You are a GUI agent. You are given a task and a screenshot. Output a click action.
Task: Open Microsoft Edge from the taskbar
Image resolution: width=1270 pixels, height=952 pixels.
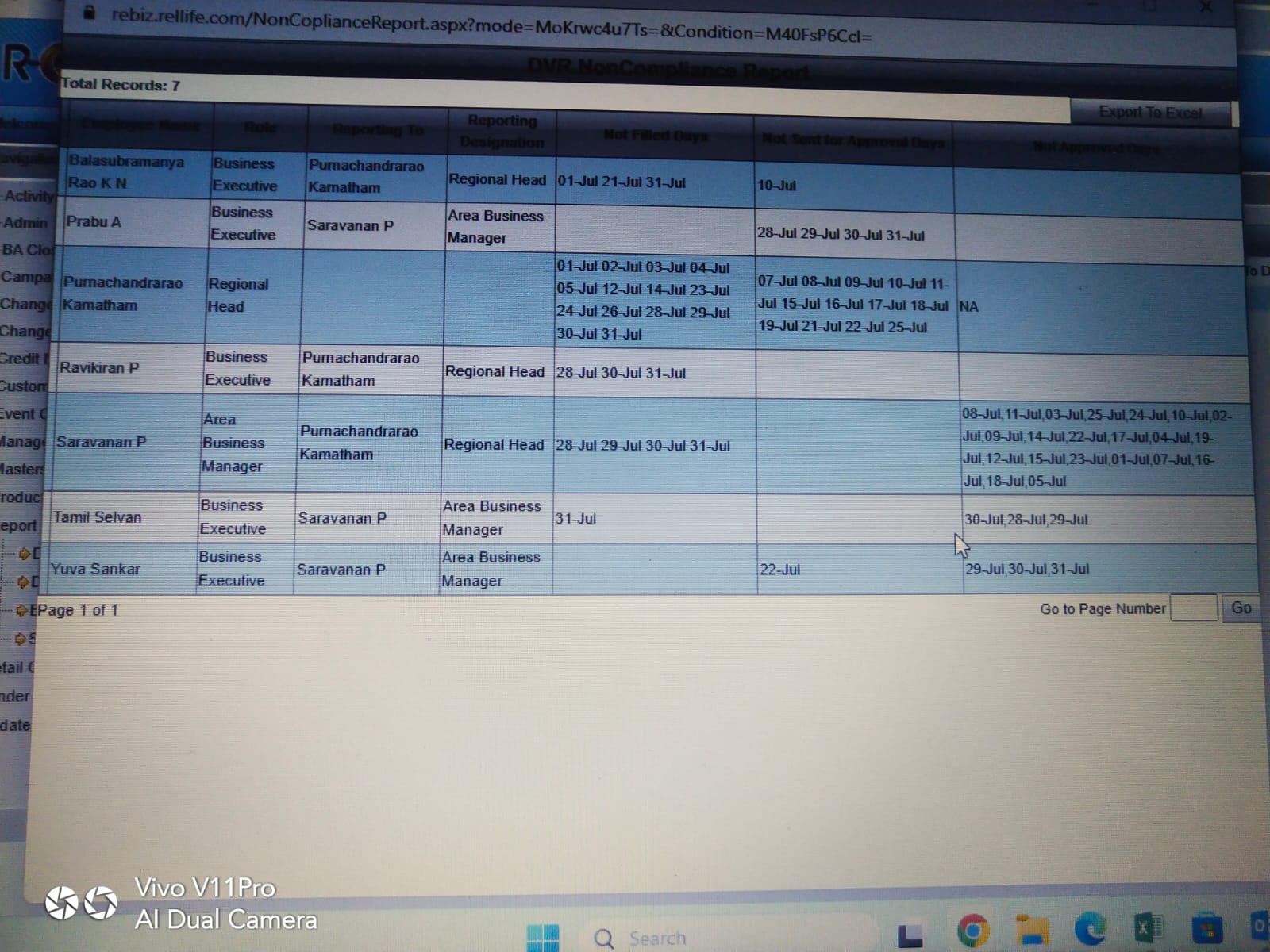(1091, 928)
